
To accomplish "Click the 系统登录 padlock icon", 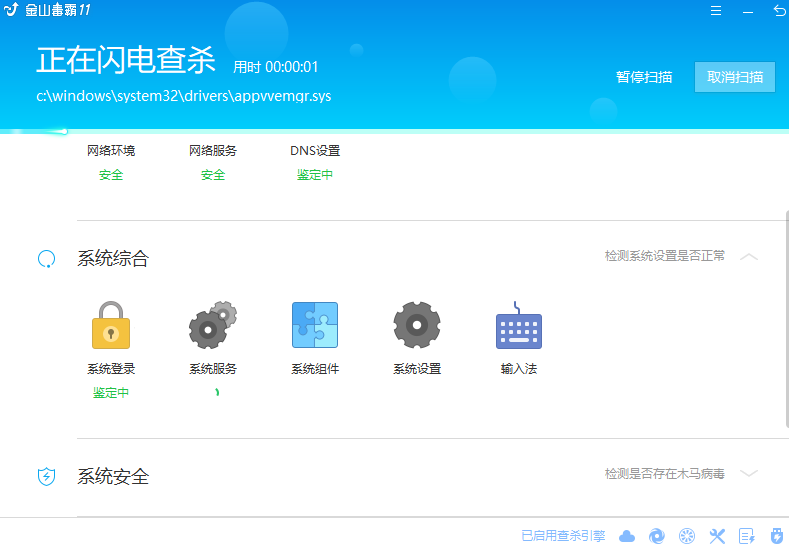I will pyautogui.click(x=111, y=325).
